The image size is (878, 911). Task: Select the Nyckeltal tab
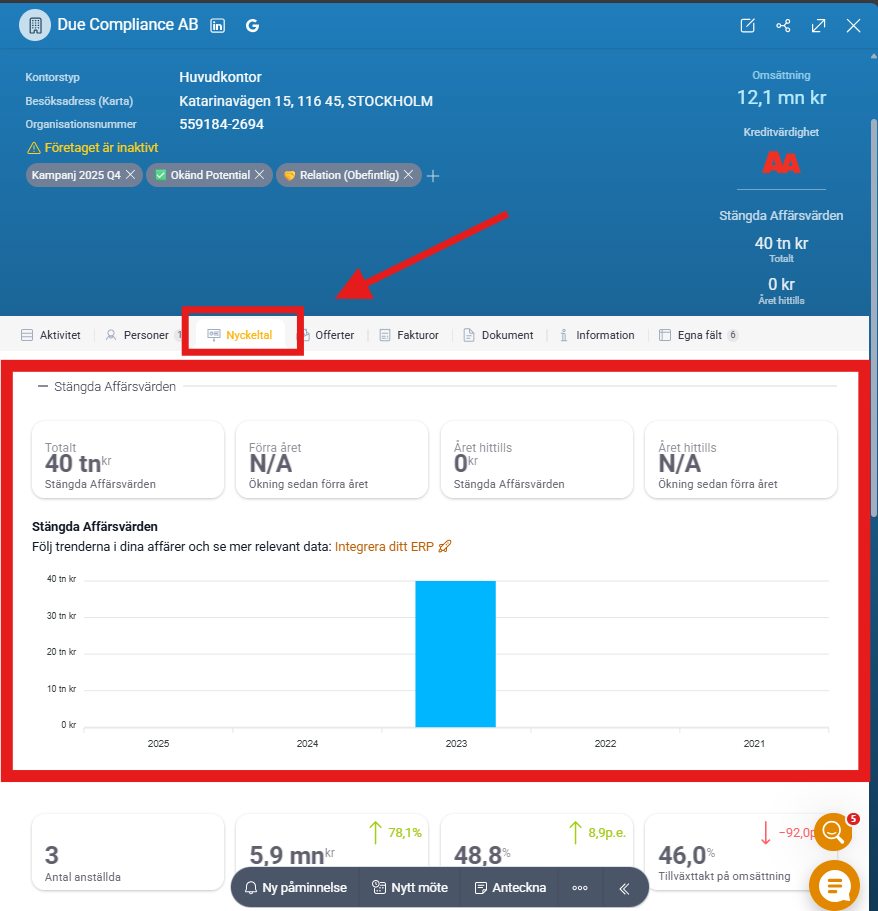(240, 335)
